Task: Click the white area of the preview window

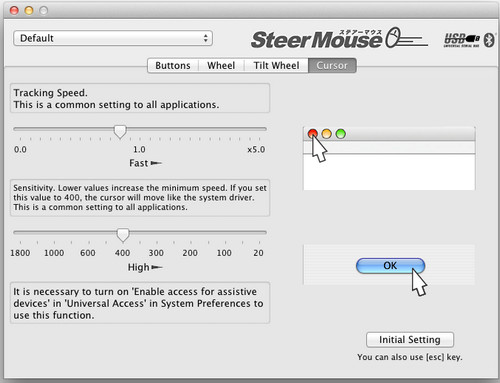Action: (x=389, y=172)
